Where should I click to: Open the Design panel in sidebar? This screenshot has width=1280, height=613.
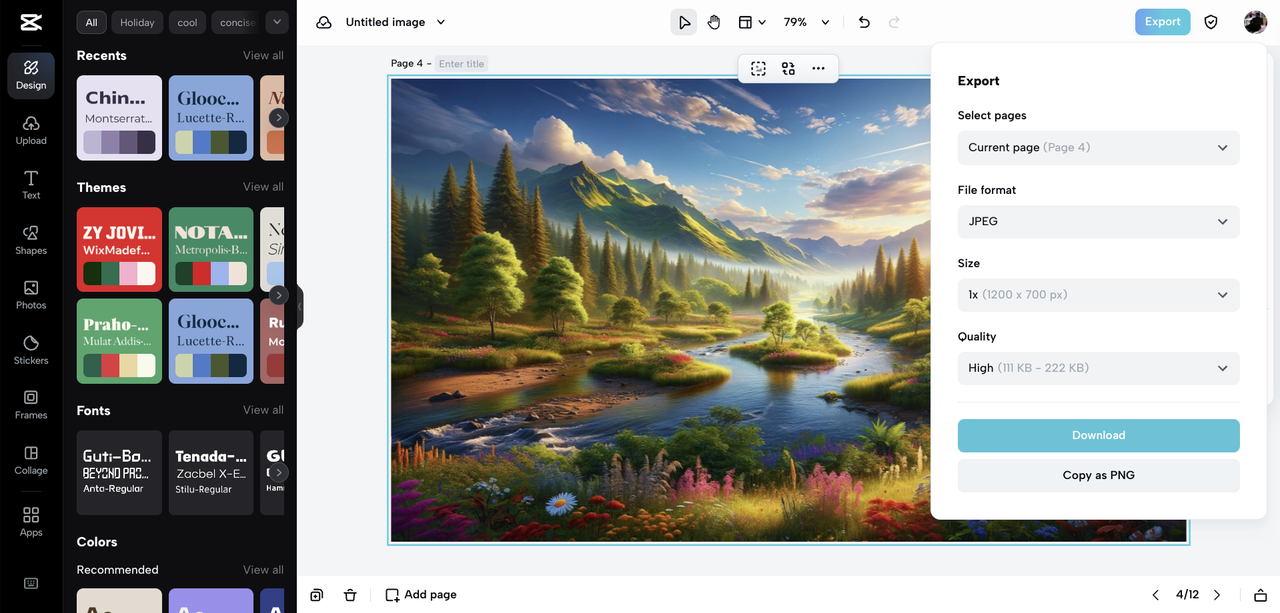31,75
